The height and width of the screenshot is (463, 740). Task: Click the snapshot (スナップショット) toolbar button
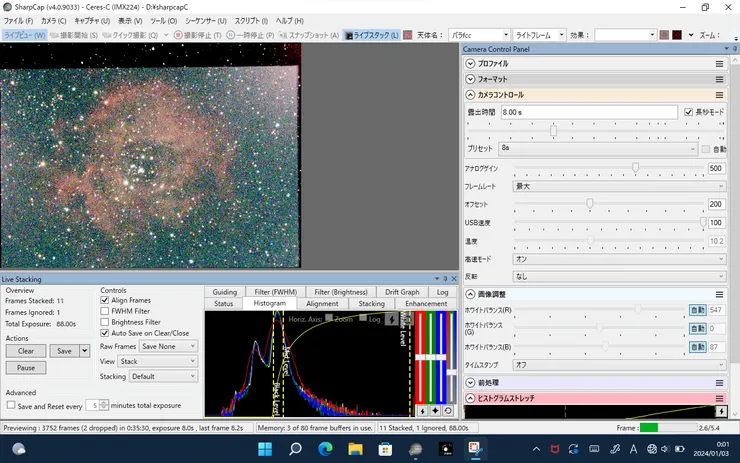pos(309,35)
